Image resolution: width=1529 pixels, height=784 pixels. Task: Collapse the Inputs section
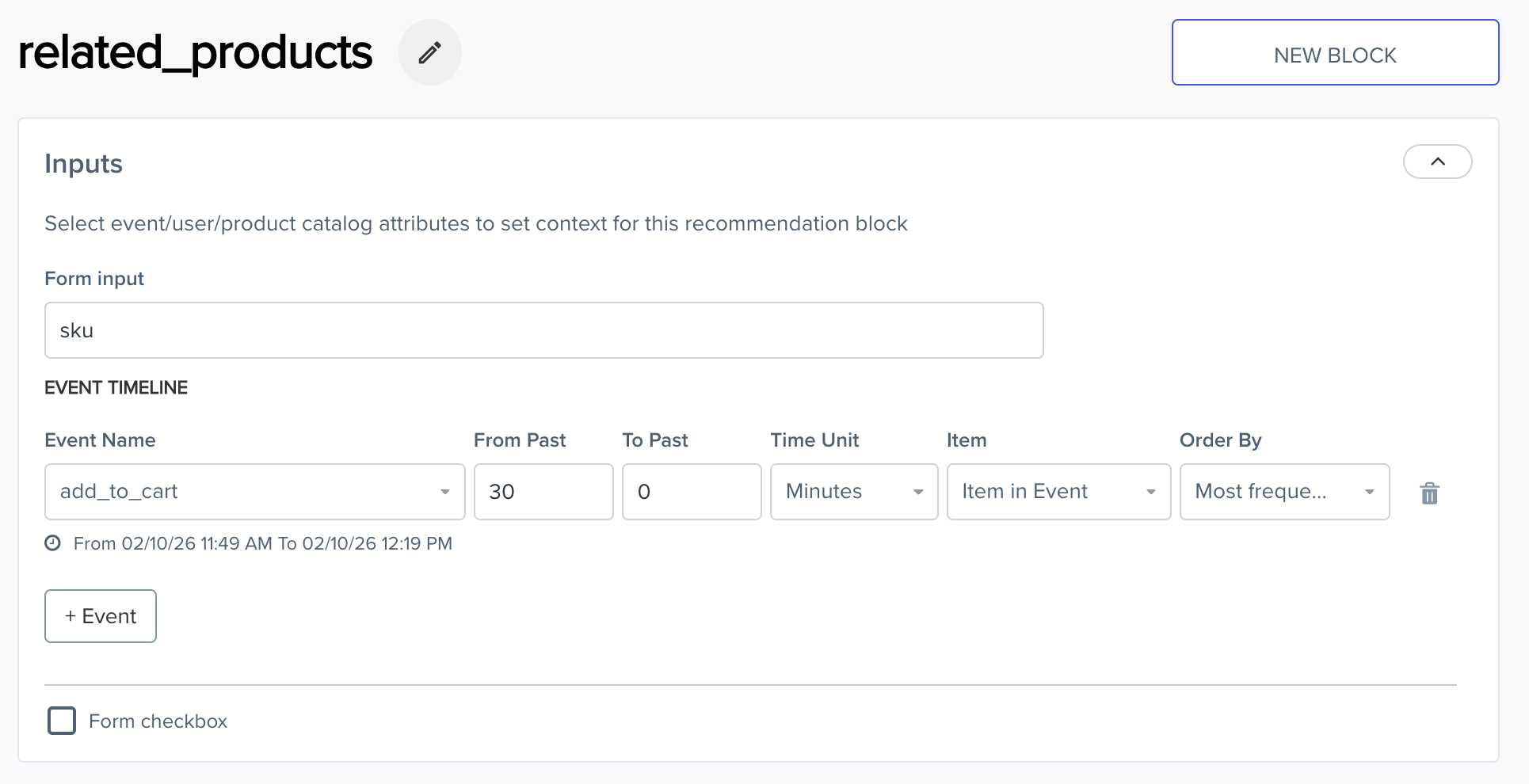[x=1437, y=162]
